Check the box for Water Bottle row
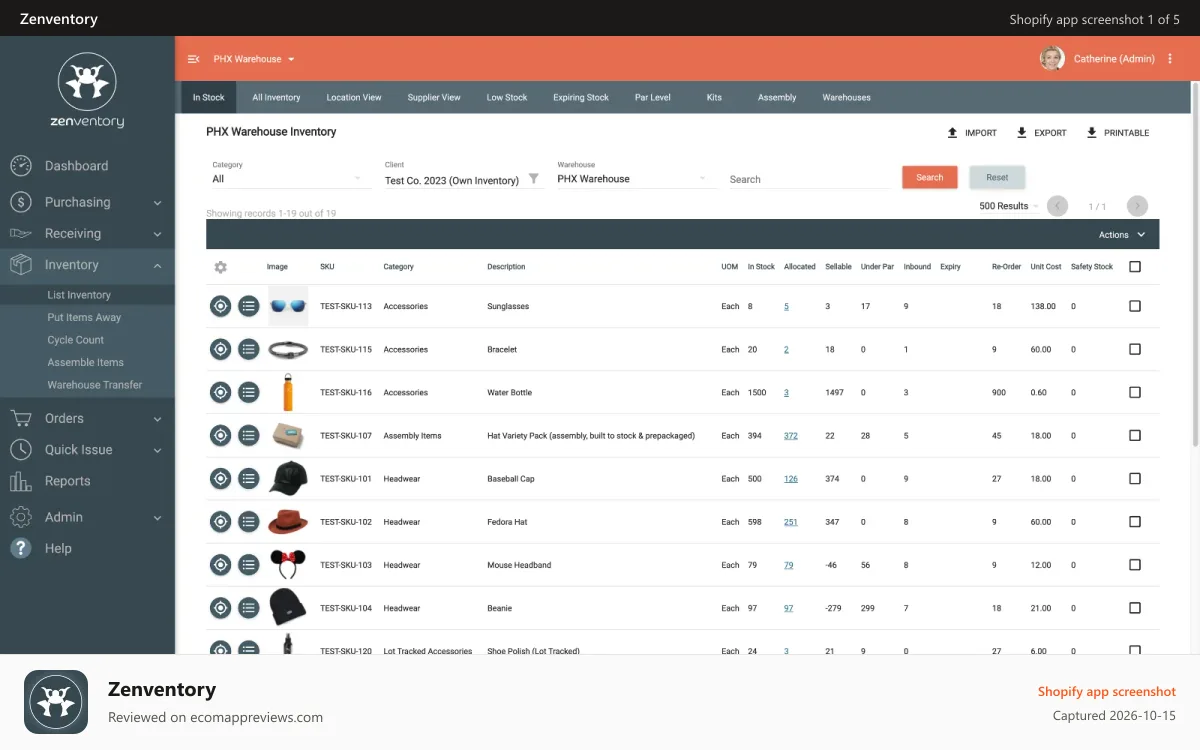 (1134, 392)
